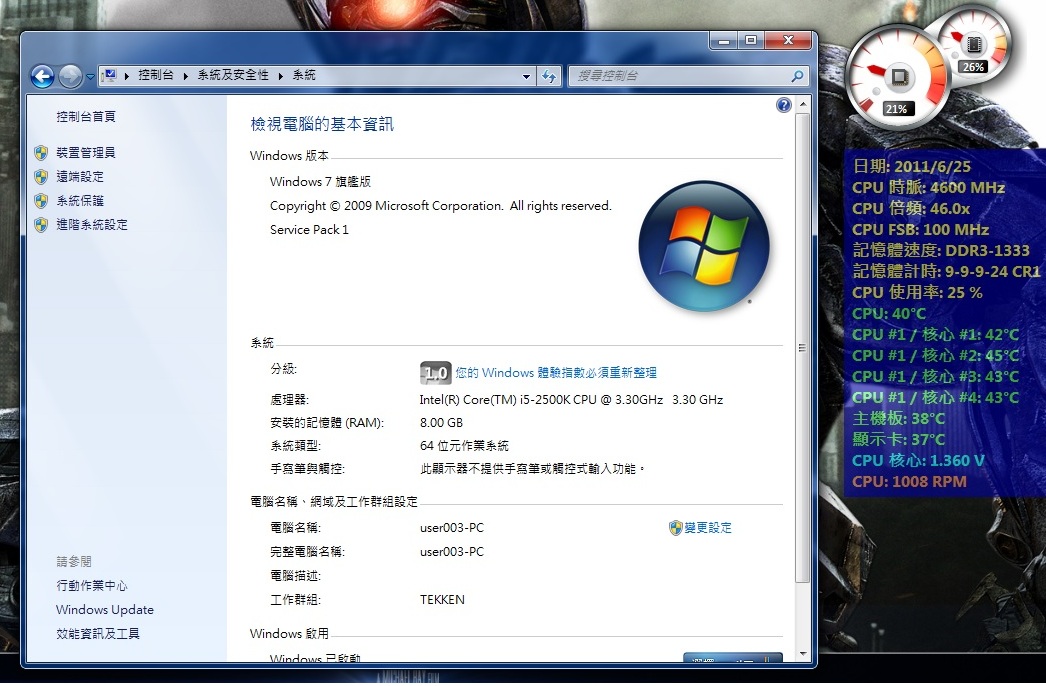Click the vertical scrollbar down arrow
The image size is (1046, 686).
click(802, 653)
